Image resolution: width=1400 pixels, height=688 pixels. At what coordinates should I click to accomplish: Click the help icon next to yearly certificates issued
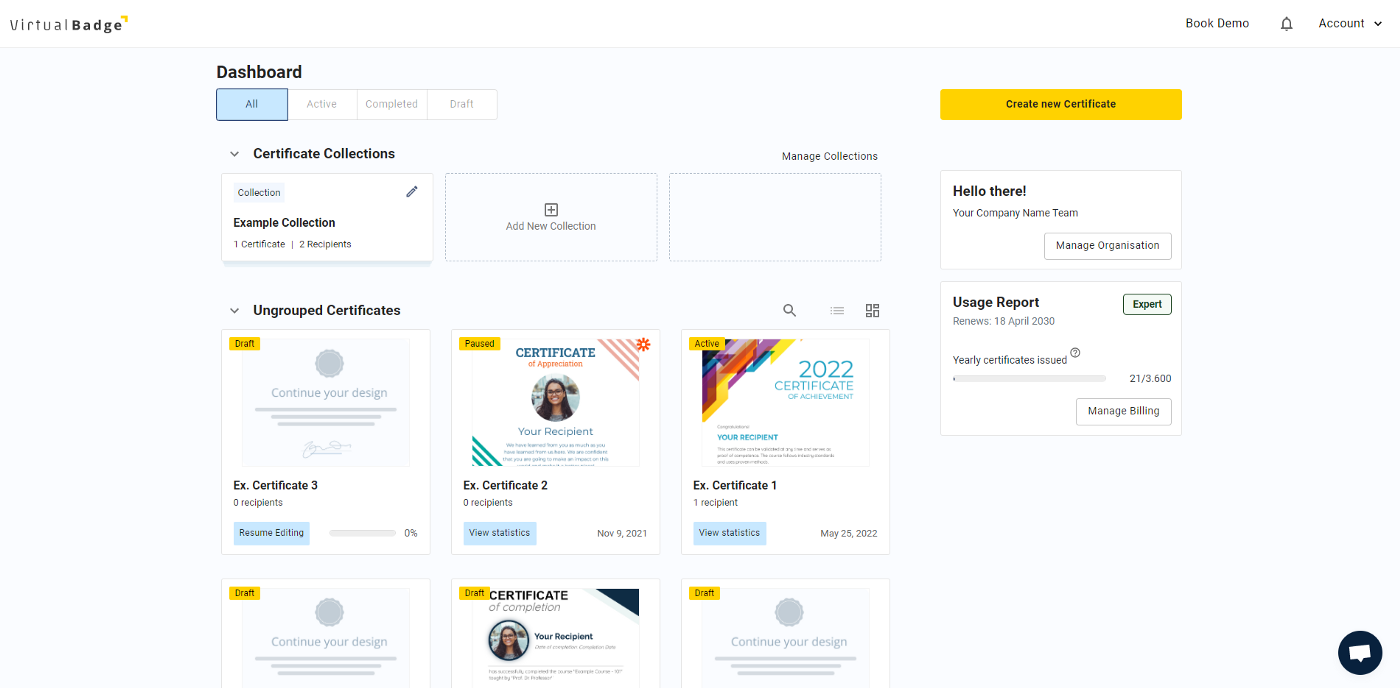pyautogui.click(x=1075, y=352)
